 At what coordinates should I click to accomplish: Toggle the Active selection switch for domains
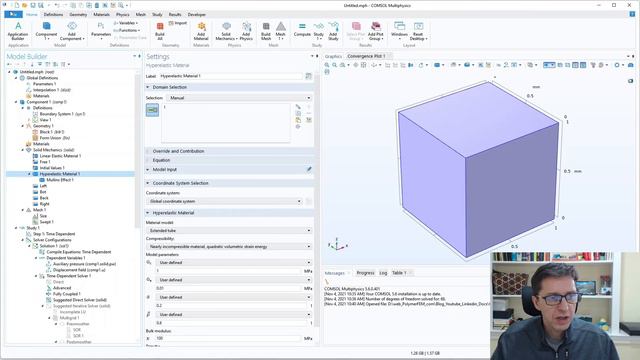[152, 110]
